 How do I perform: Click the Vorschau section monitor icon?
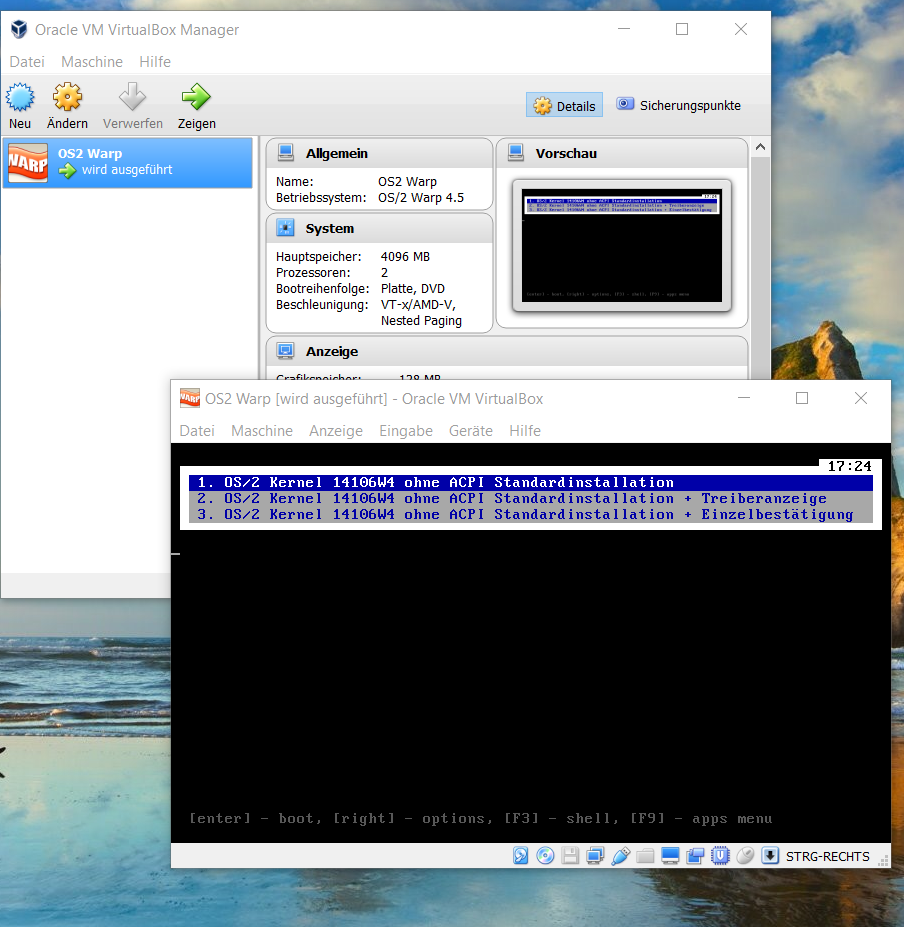[516, 153]
